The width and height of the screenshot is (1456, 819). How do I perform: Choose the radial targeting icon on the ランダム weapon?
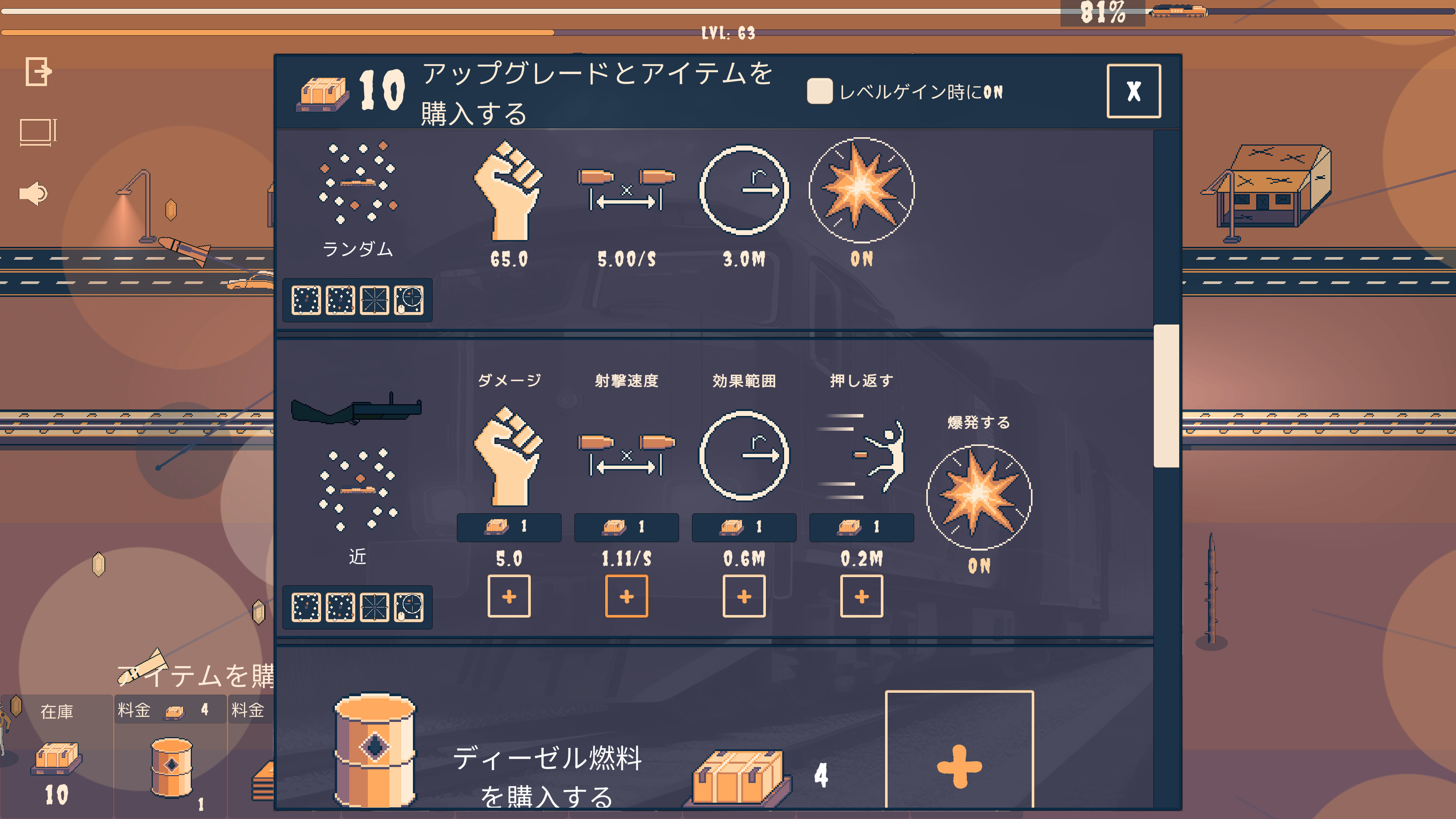click(x=374, y=300)
